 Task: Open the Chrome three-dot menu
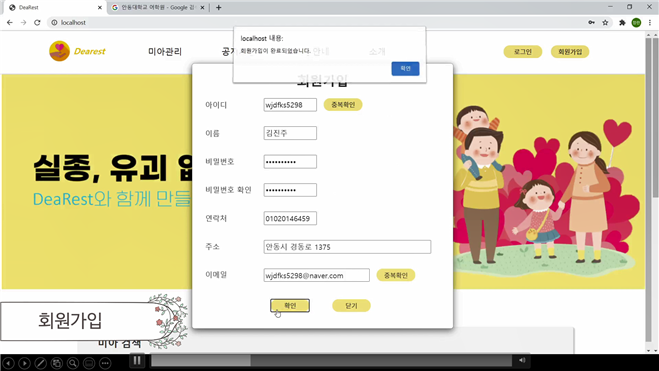(x=650, y=23)
